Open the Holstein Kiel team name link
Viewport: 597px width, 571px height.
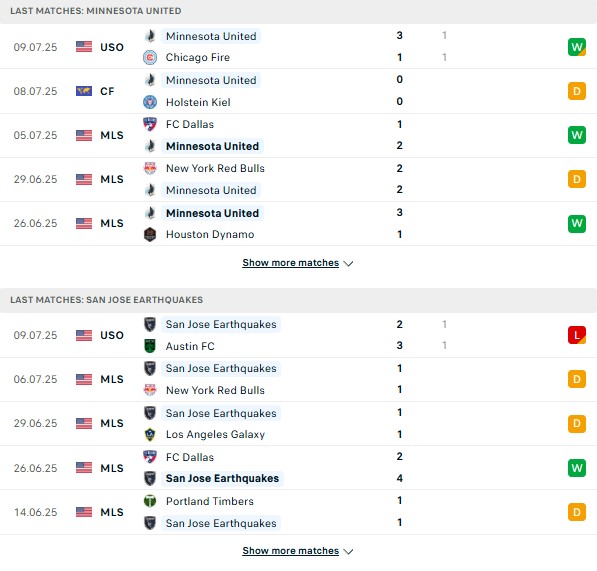tap(198, 102)
